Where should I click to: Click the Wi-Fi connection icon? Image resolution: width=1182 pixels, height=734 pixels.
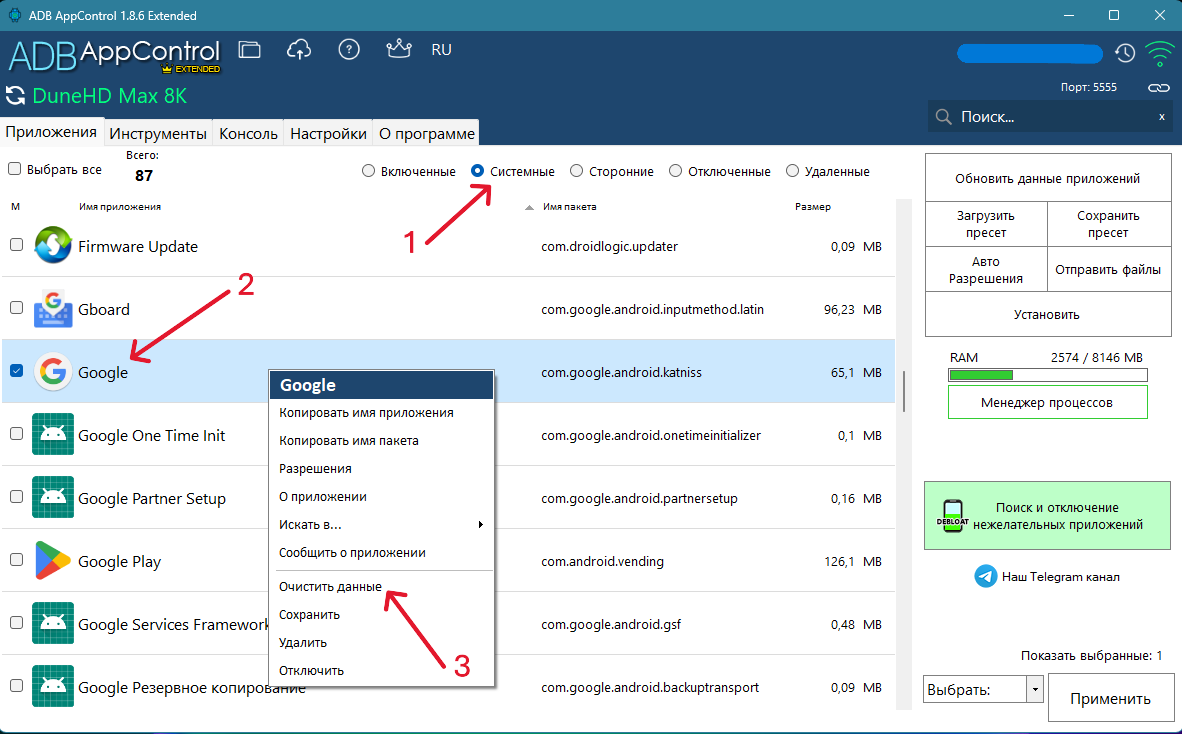pos(1159,54)
